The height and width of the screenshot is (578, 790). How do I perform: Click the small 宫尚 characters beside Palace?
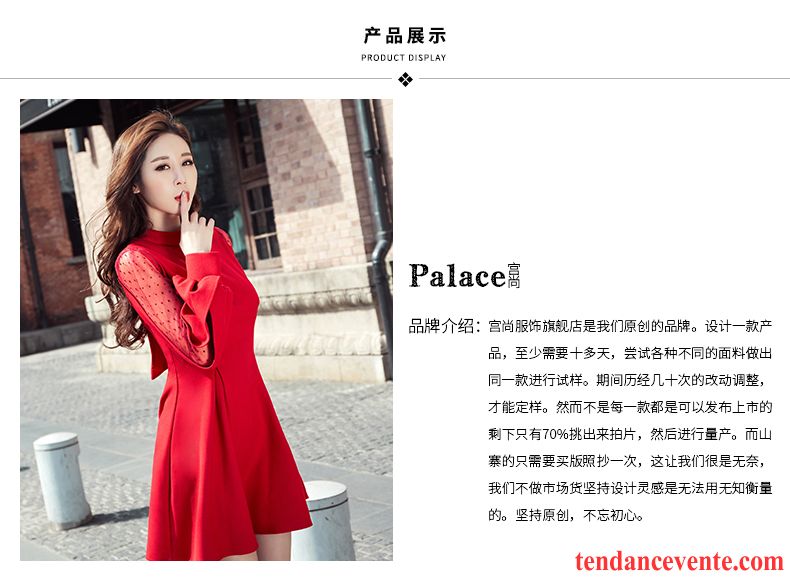(x=514, y=276)
